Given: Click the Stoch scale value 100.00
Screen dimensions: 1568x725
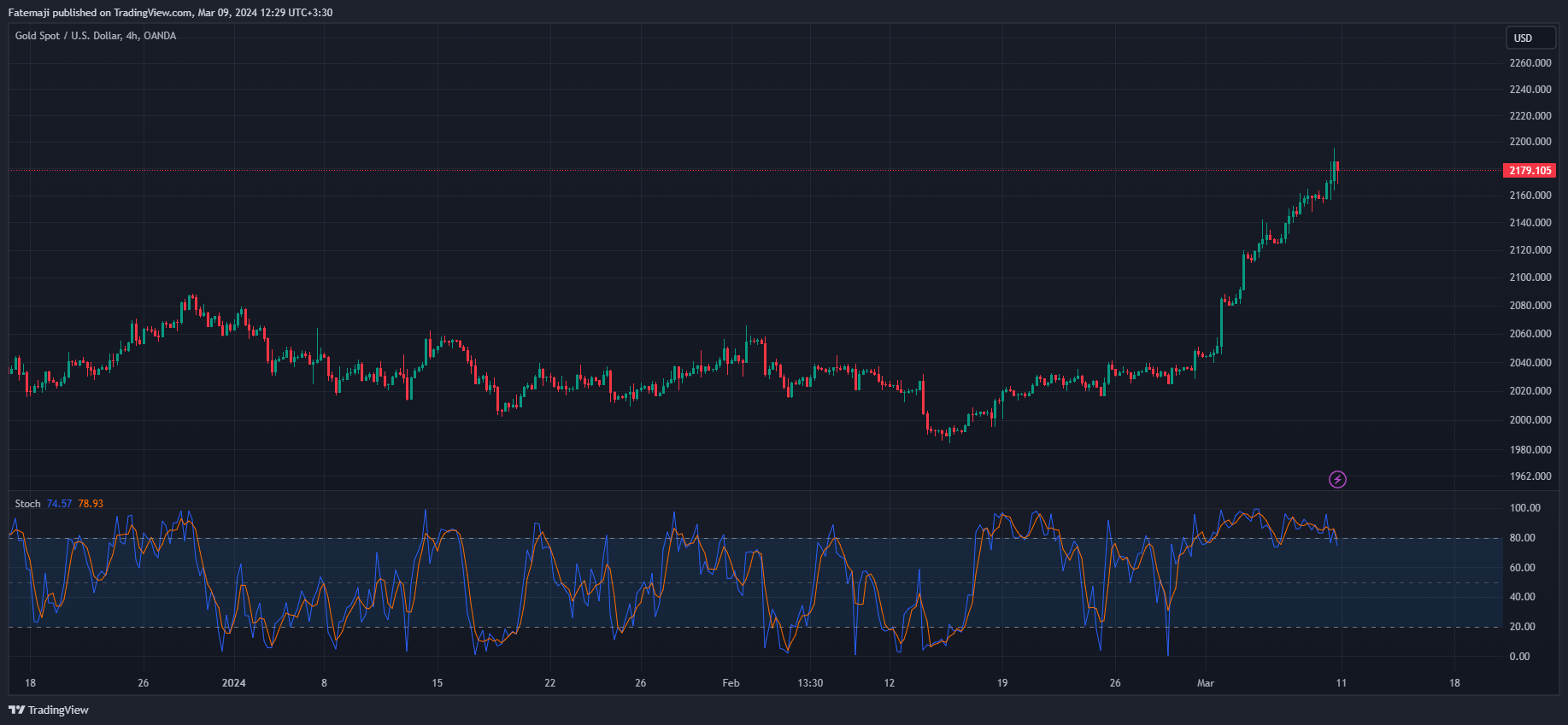Looking at the screenshot, I should click(x=1525, y=508).
